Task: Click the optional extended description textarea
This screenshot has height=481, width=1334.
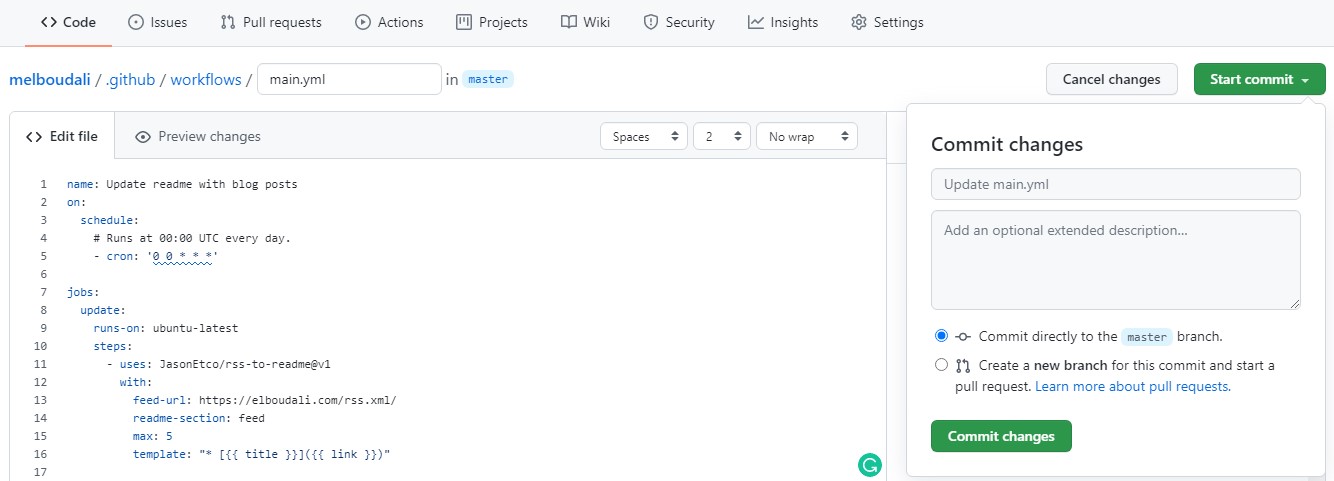Action: coord(1115,259)
